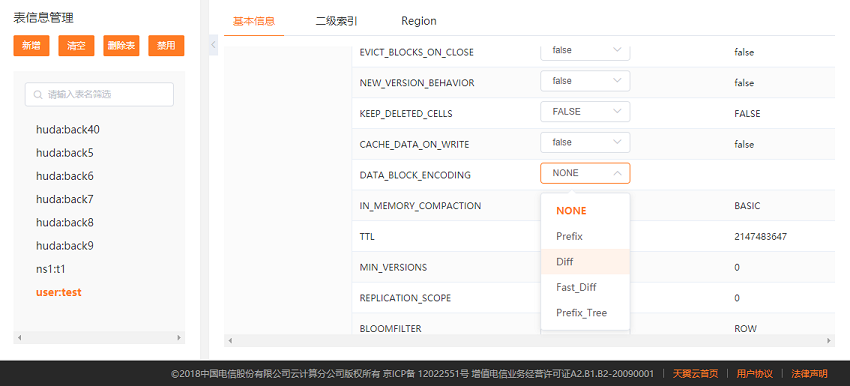
Task: Select Fast_Diff from the encoding list
Action: (585, 287)
